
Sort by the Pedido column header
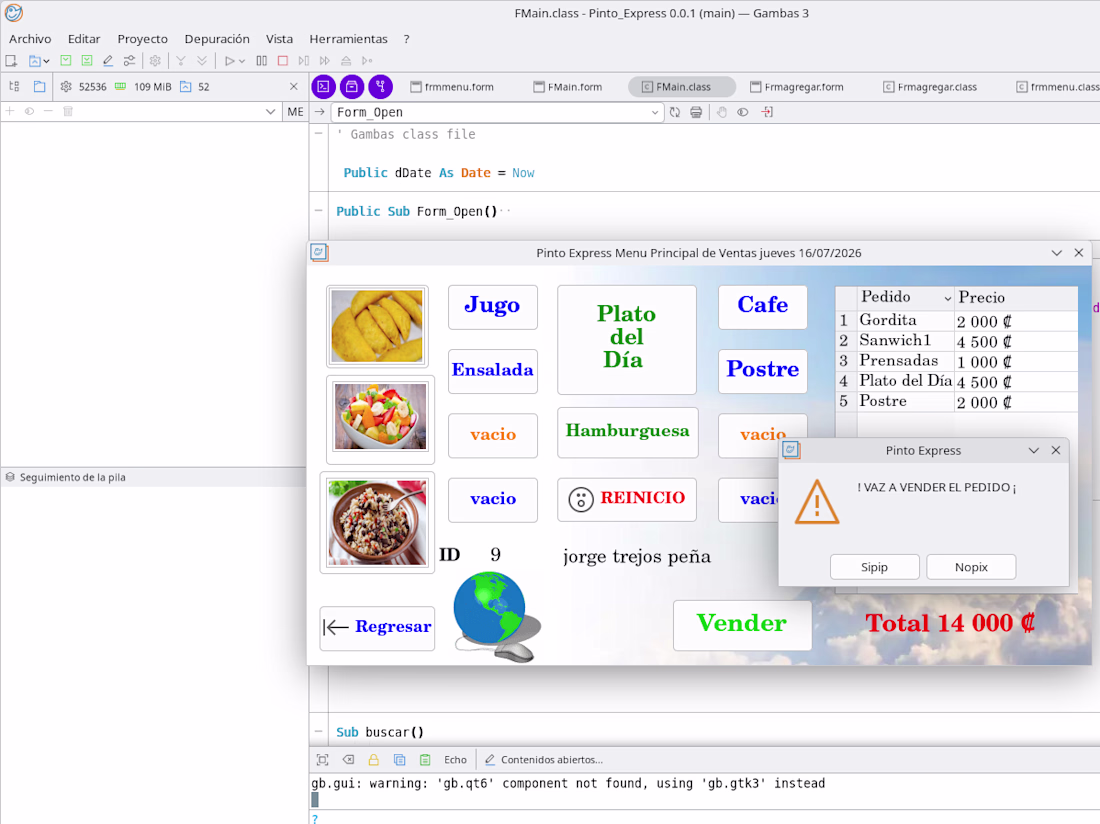[x=905, y=297]
